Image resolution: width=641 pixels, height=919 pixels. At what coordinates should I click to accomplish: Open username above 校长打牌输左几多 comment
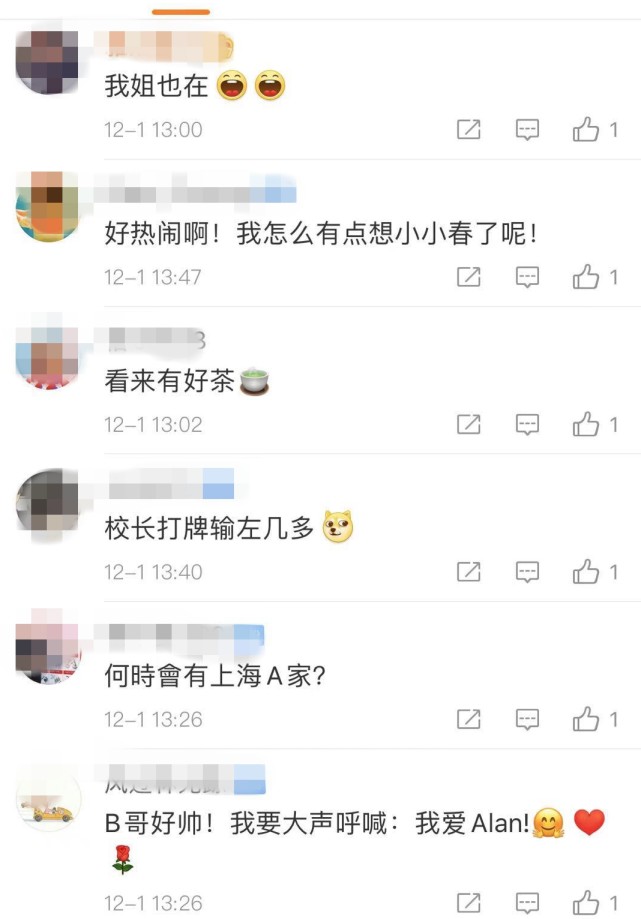click(x=172, y=484)
